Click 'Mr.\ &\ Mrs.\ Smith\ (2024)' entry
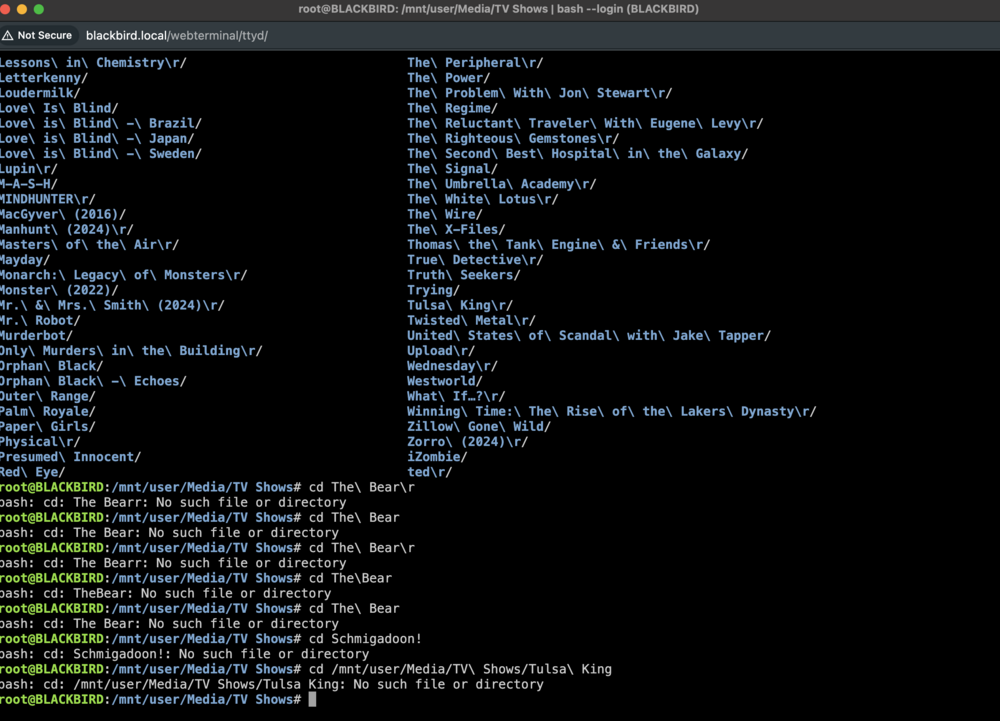Image resolution: width=1000 pixels, height=721 pixels. point(112,305)
